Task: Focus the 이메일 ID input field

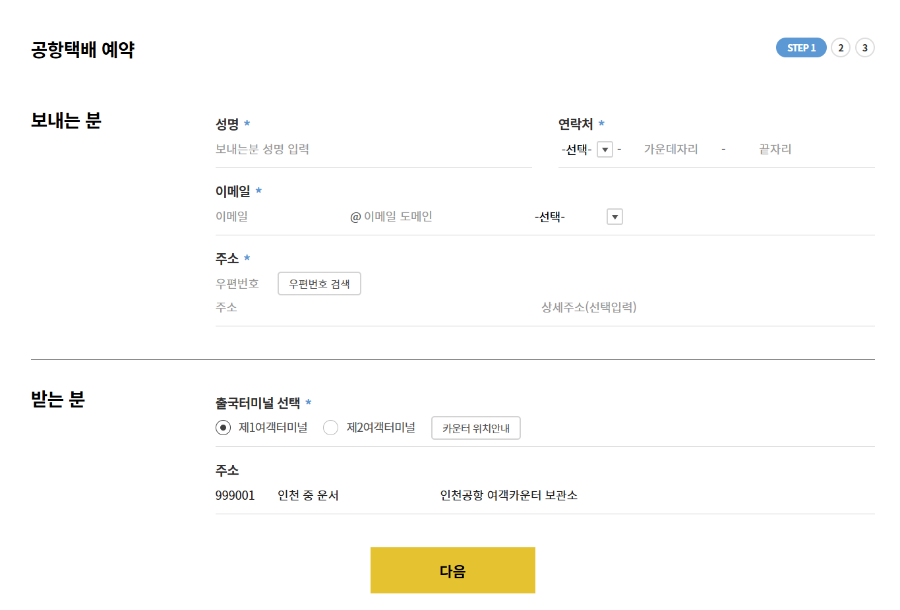Action: [280, 216]
